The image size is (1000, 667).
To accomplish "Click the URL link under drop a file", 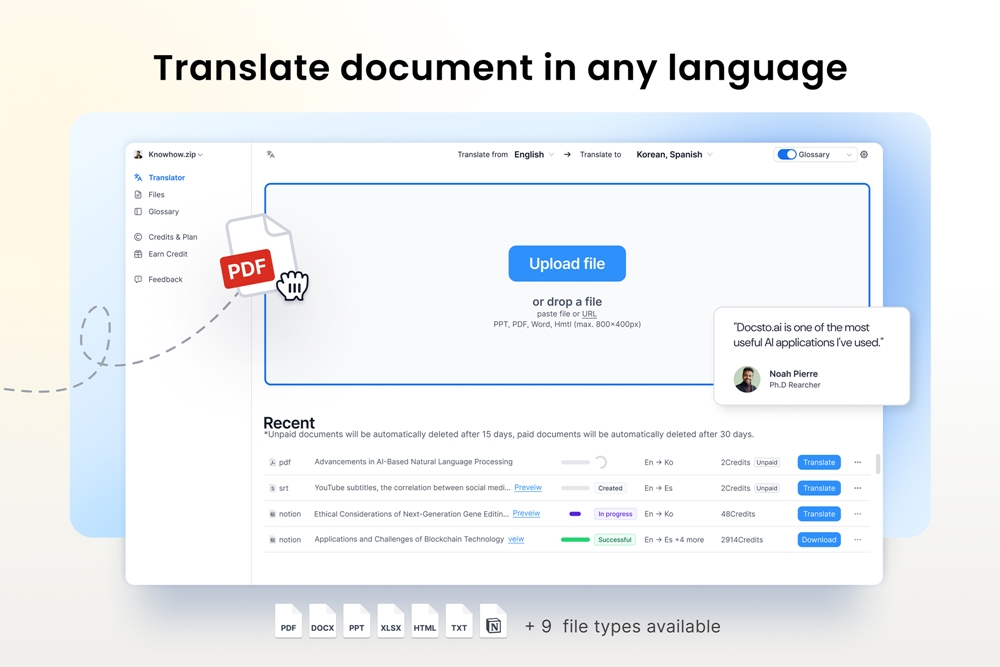I will (x=589, y=314).
